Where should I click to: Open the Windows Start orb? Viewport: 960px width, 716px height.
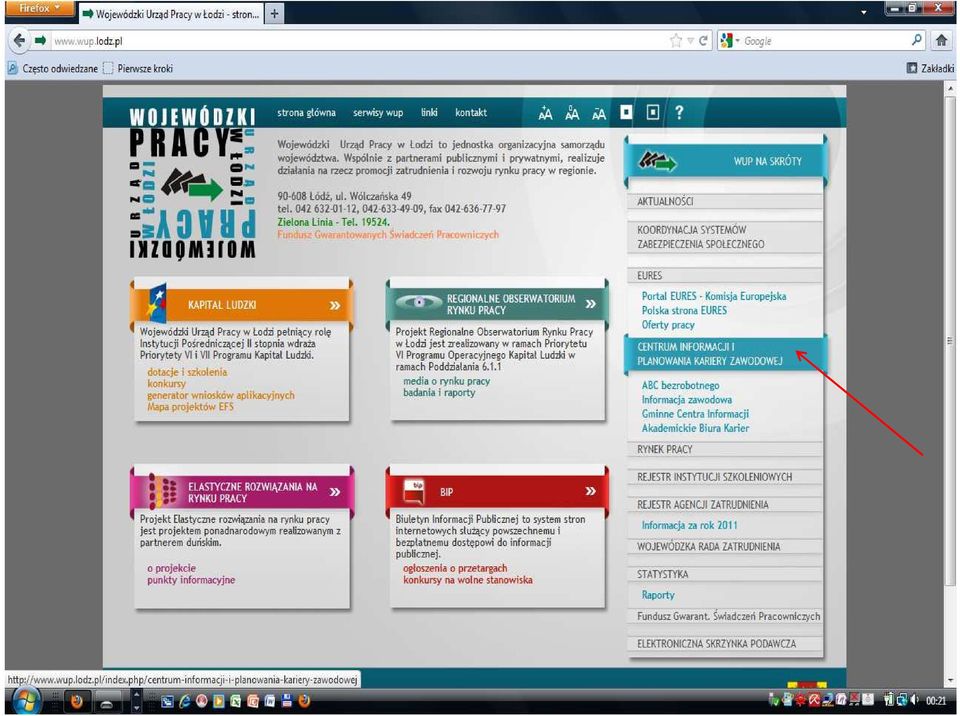pyautogui.click(x=25, y=701)
